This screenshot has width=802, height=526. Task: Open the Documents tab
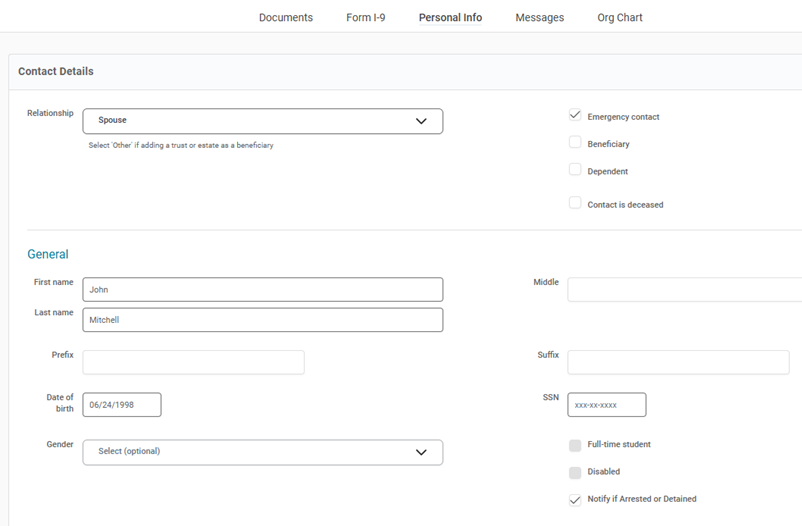[x=285, y=17]
